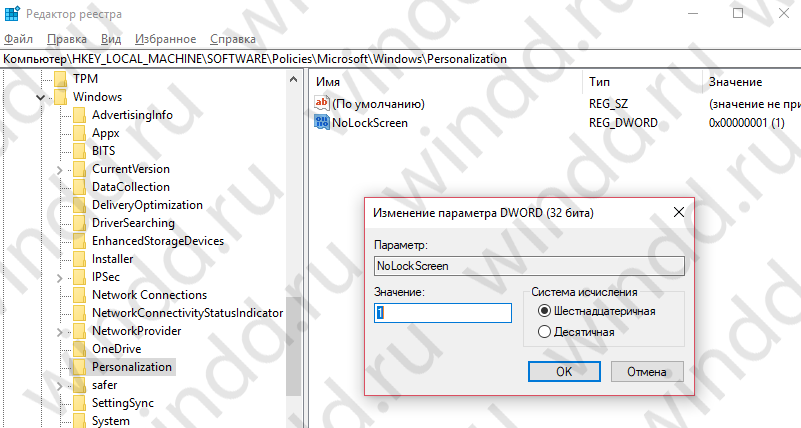This screenshot has width=801, height=428.
Task: Expand the CurrentVersion key
Action: [60, 170]
